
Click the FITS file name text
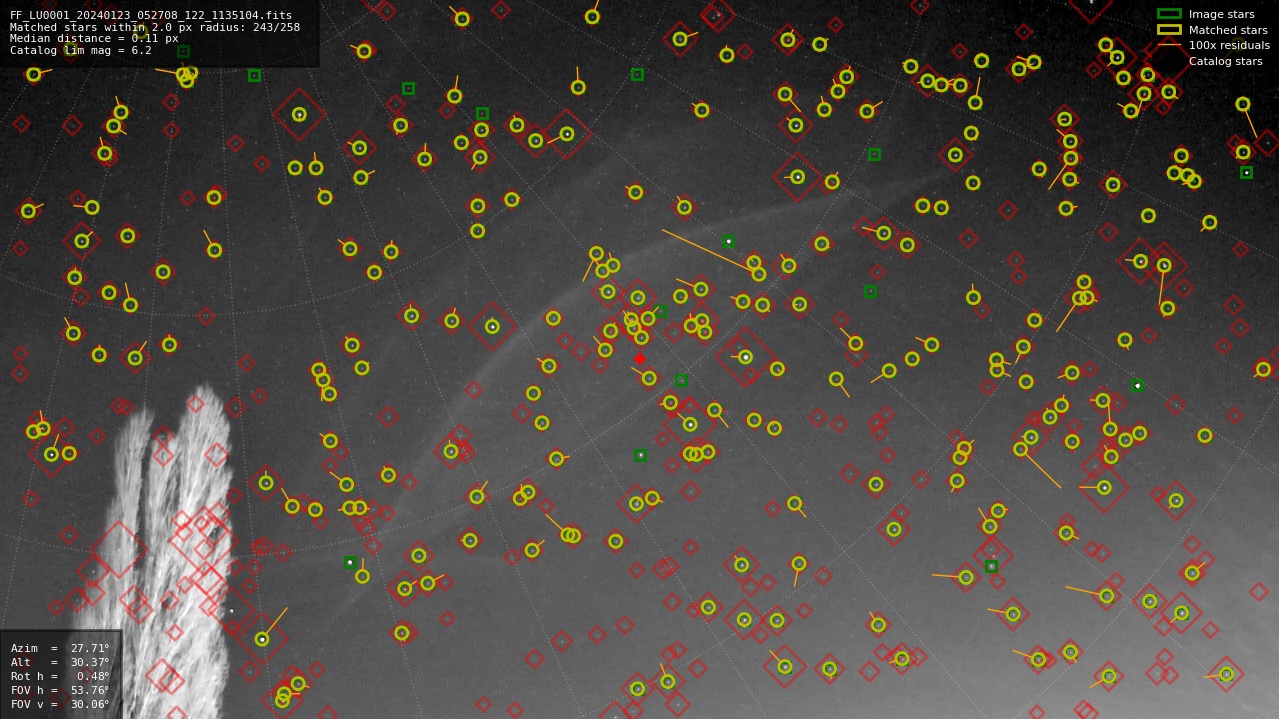point(151,16)
